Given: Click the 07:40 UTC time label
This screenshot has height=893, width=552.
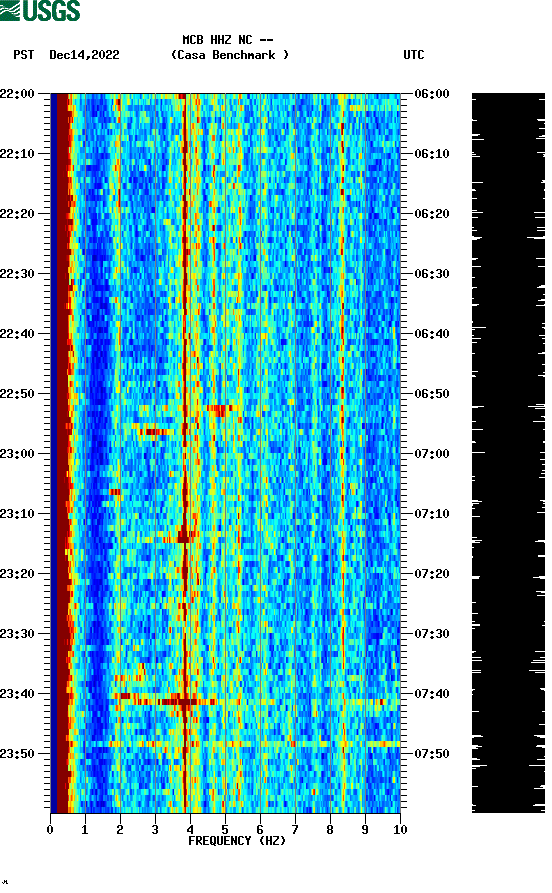Looking at the screenshot, I should coord(432,694).
